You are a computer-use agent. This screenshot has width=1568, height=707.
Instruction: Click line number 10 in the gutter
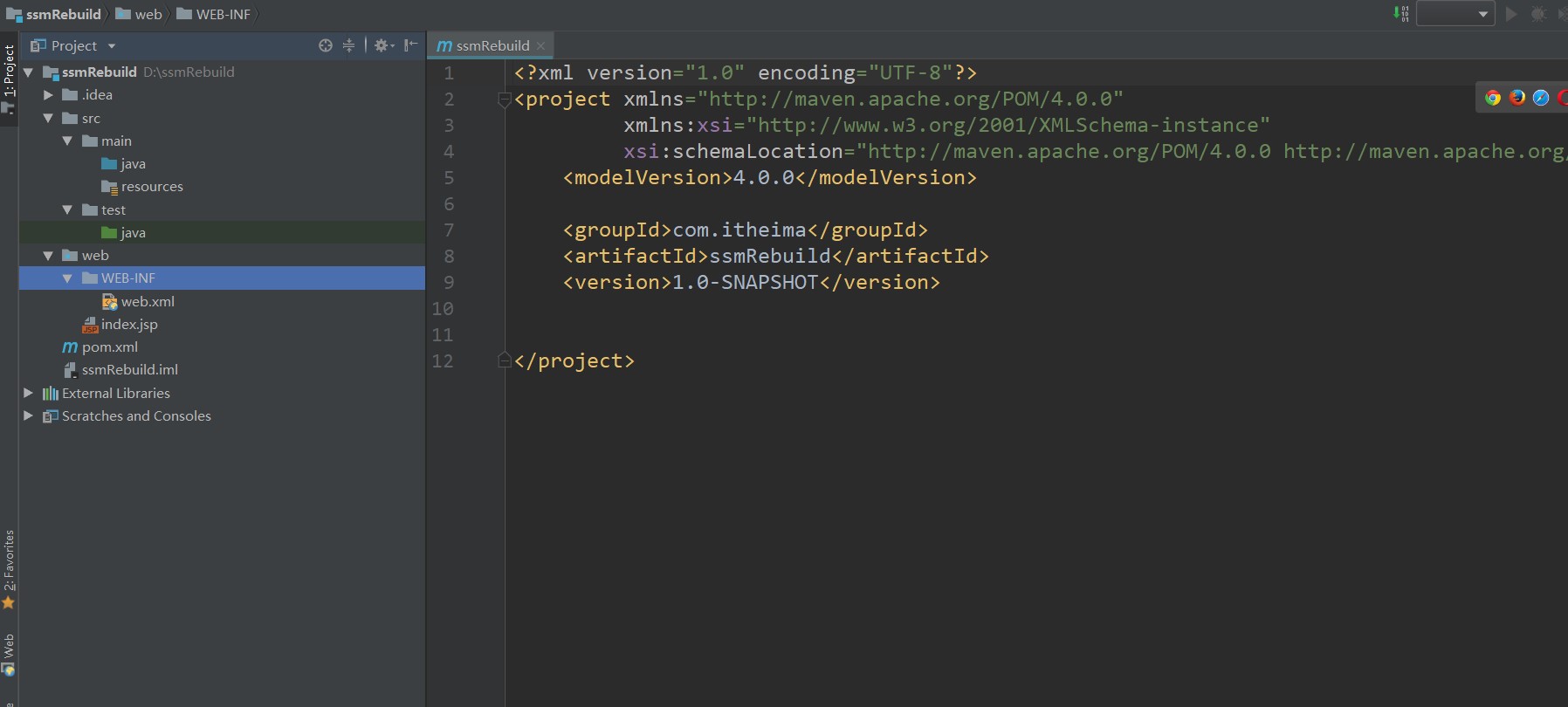click(443, 308)
